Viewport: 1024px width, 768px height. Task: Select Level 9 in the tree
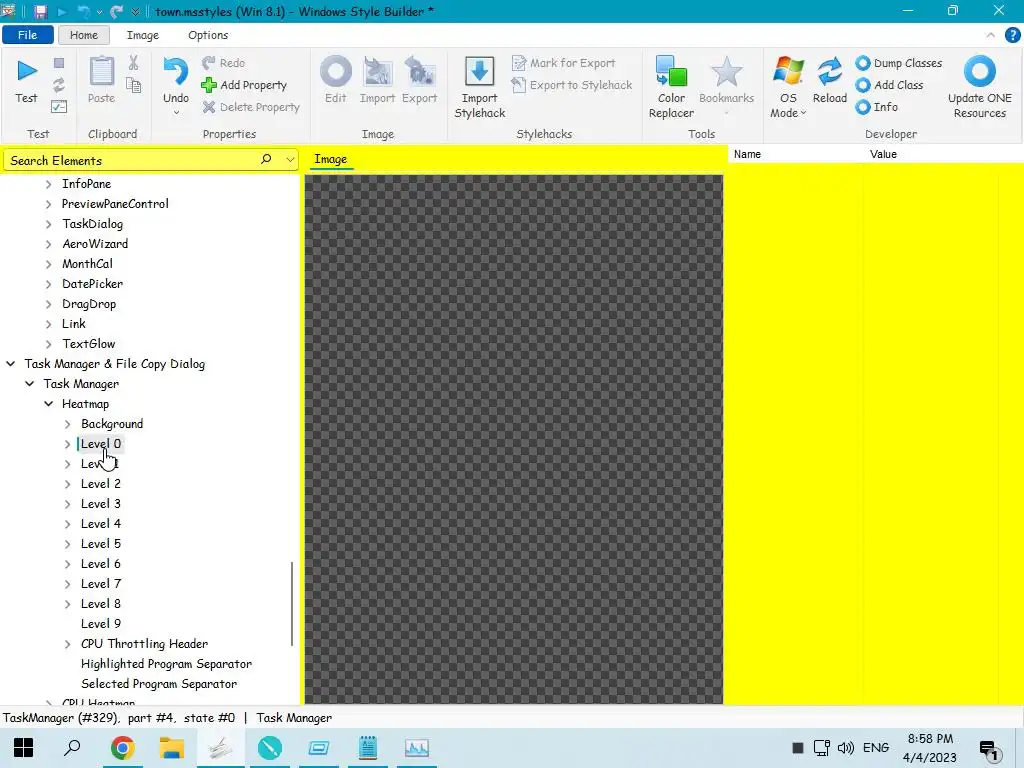click(101, 624)
